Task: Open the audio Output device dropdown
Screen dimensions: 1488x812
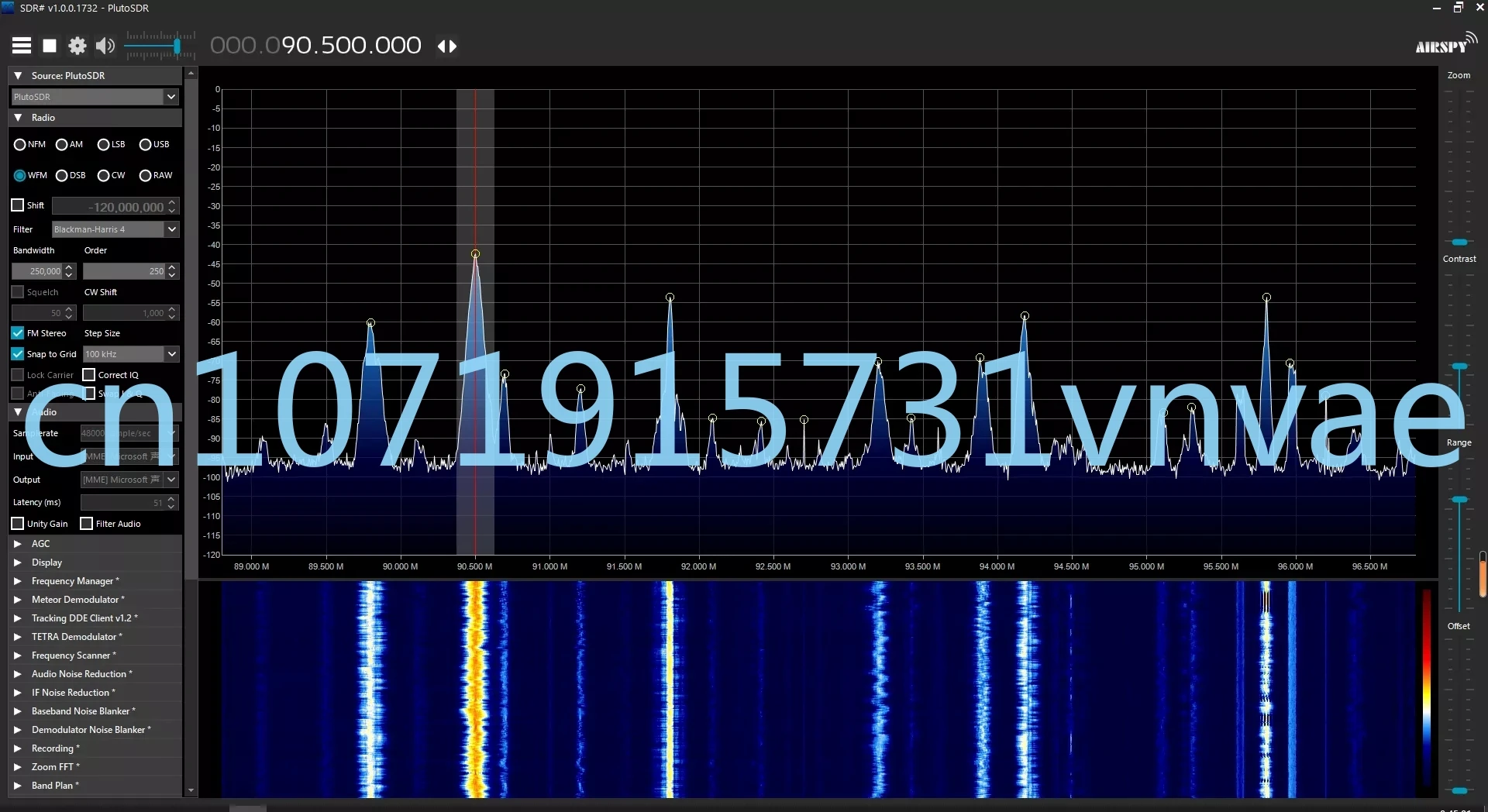Action: coord(171,480)
